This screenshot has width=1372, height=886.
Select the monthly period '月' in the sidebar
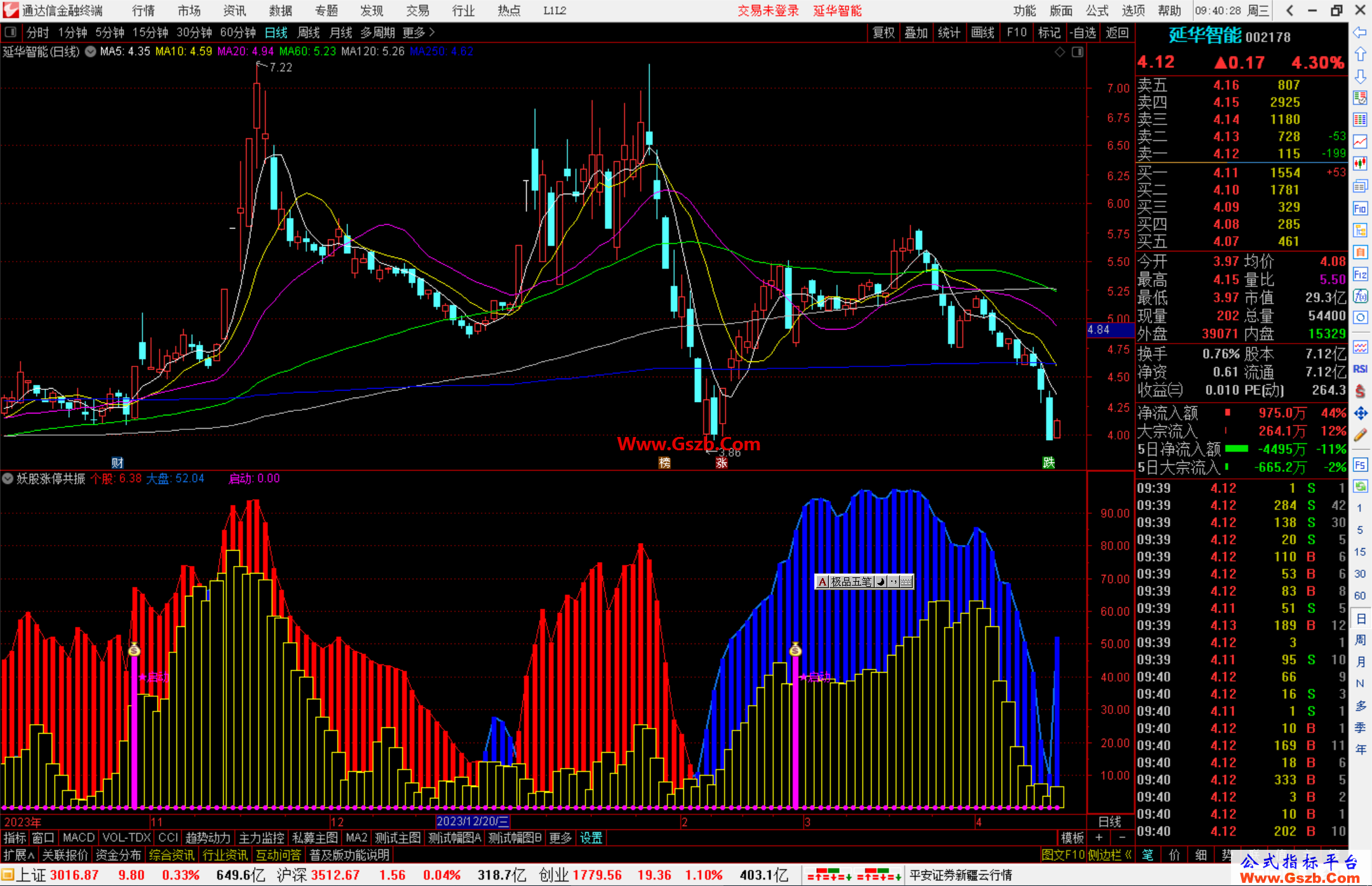(1361, 661)
